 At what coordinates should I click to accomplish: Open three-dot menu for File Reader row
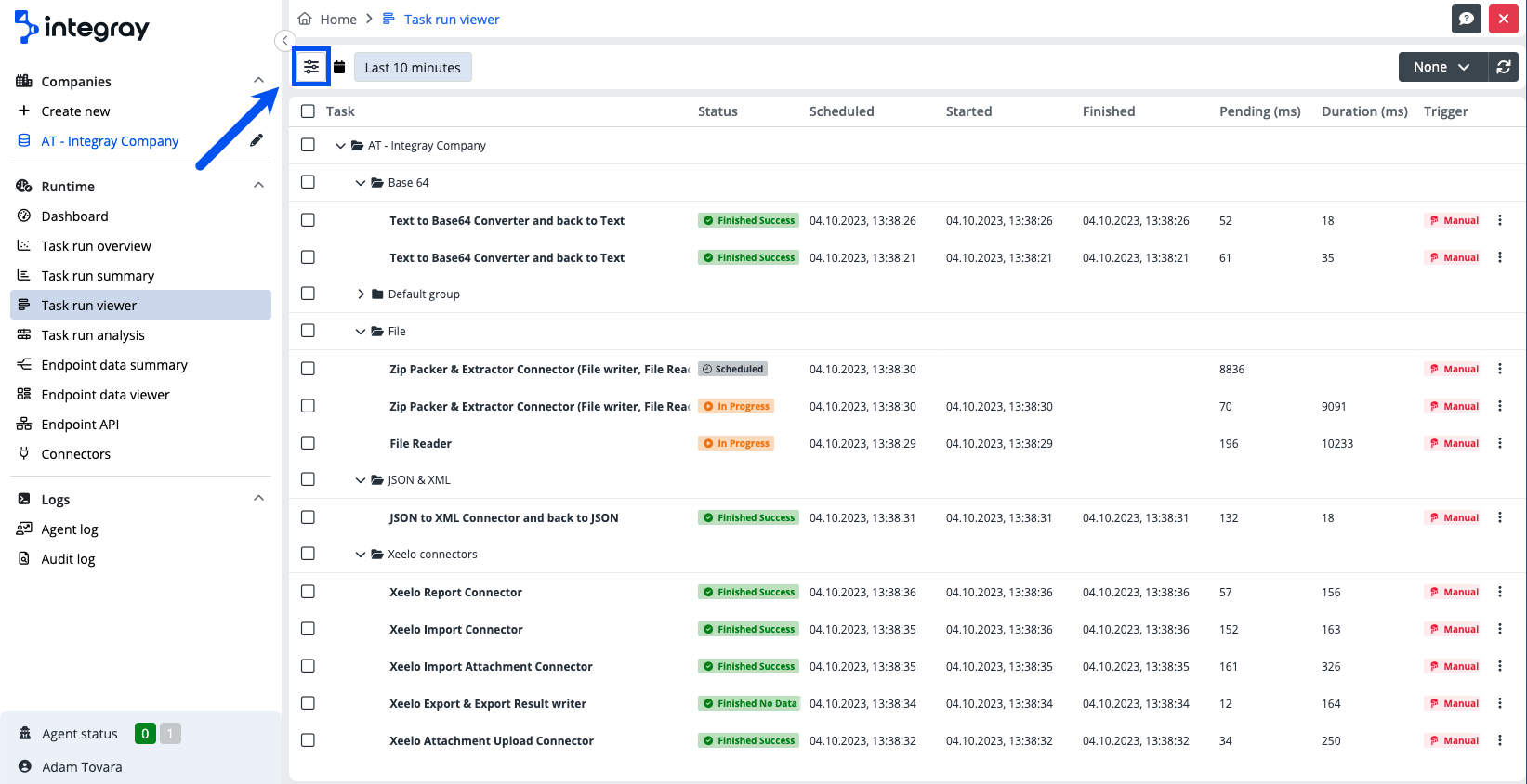click(x=1499, y=443)
